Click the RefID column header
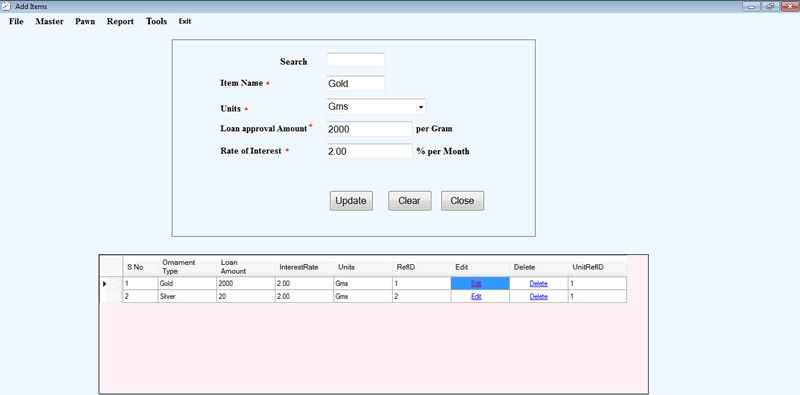Image resolution: width=800 pixels, height=395 pixels. point(422,267)
